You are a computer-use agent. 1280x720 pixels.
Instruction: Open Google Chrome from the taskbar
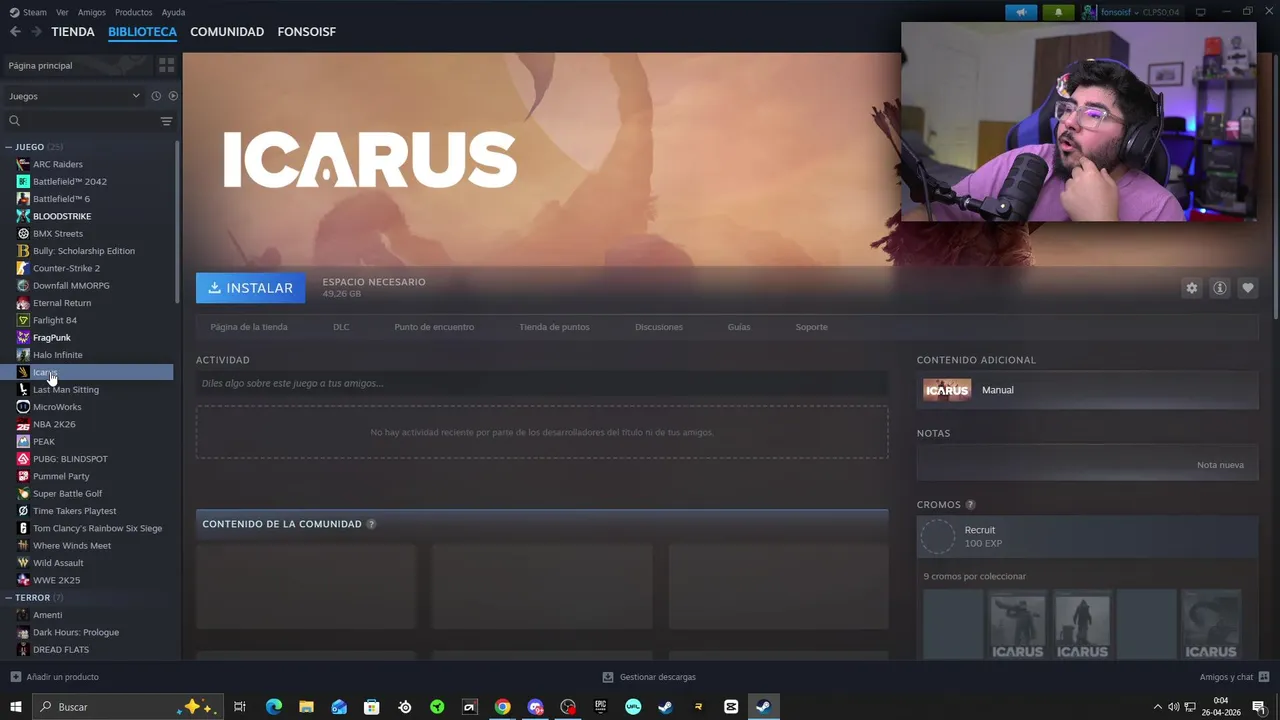pyautogui.click(x=502, y=707)
